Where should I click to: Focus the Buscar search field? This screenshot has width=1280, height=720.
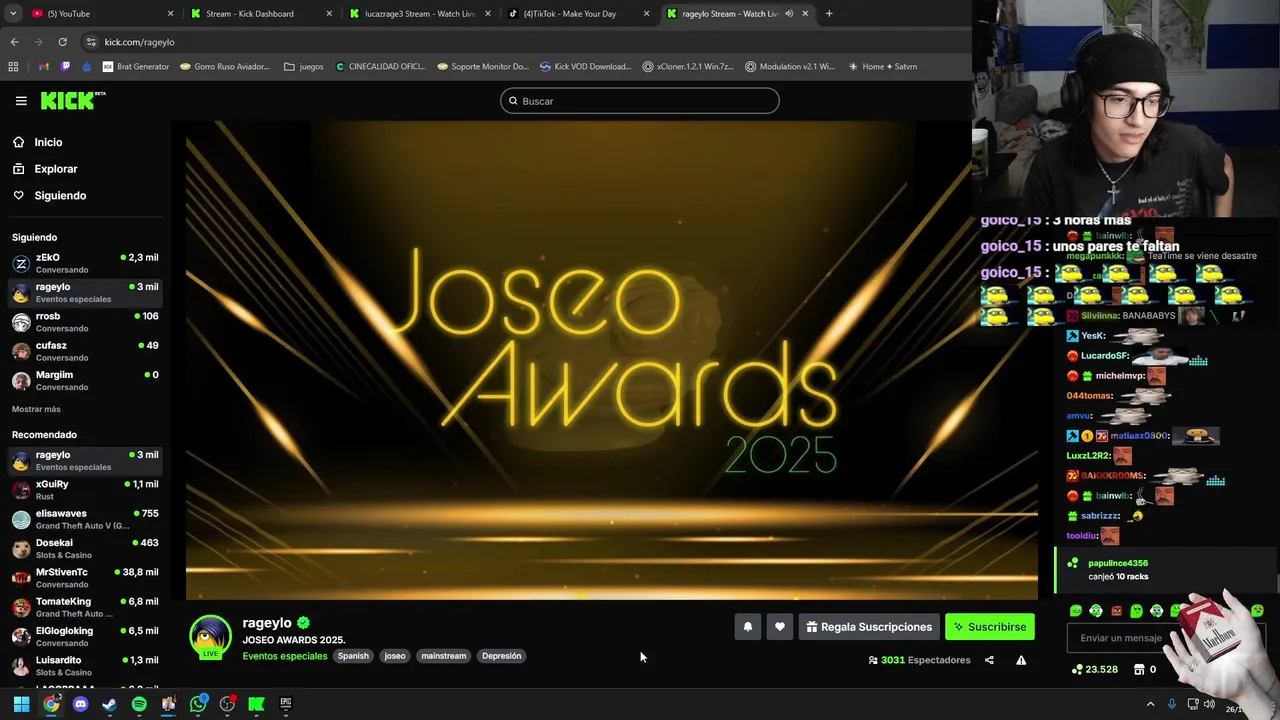(640, 101)
